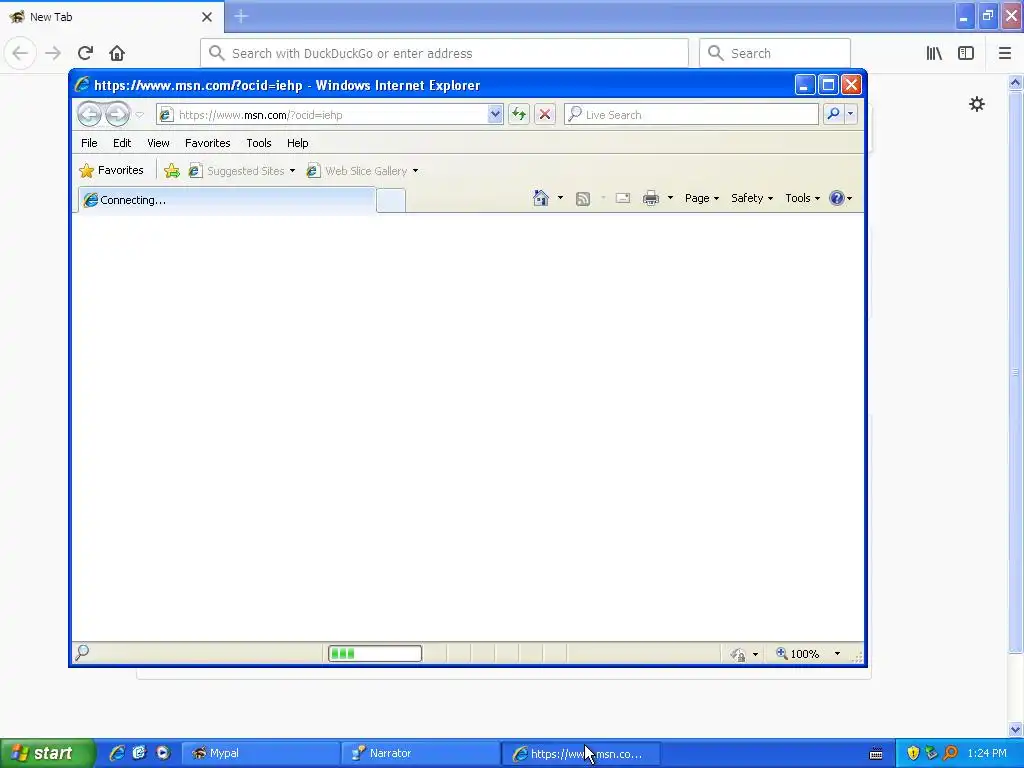
Task: Click the Live Search input box
Action: click(691, 115)
